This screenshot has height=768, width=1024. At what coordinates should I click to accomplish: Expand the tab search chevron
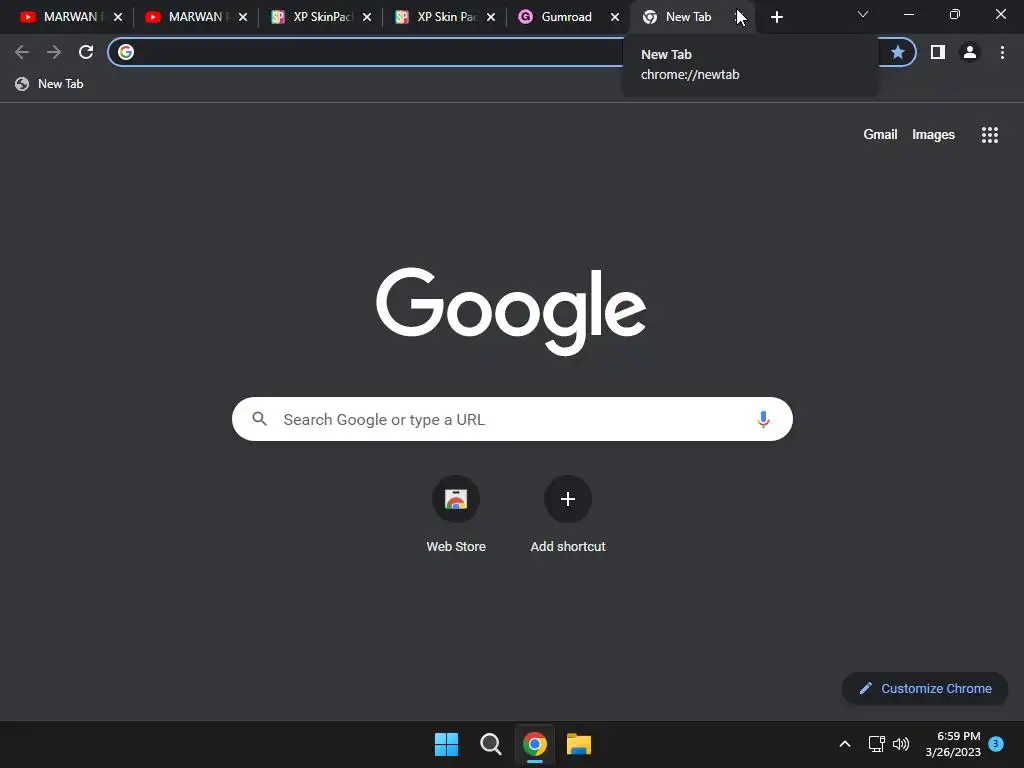(863, 14)
